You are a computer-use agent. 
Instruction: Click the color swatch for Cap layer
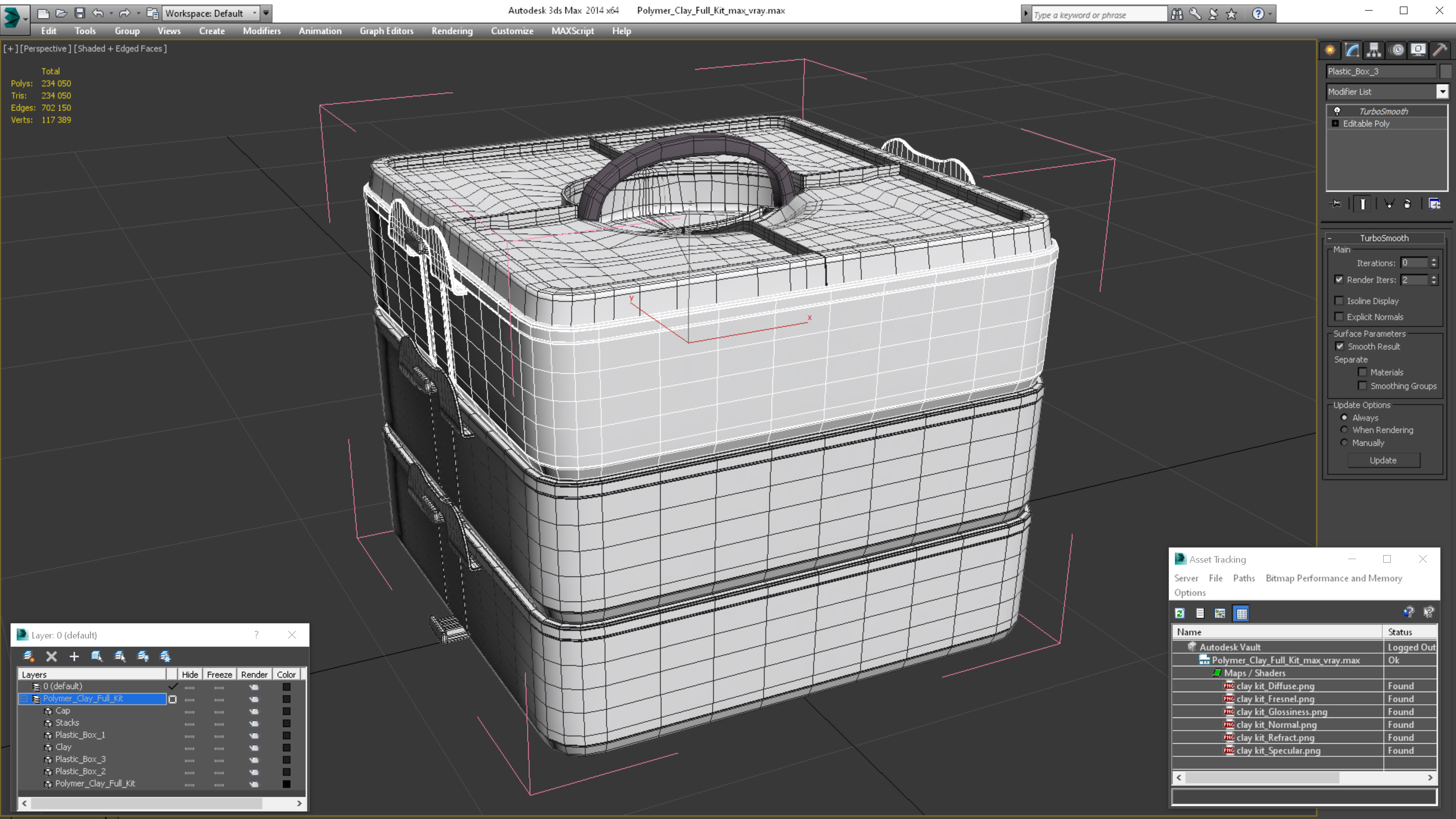point(287,711)
